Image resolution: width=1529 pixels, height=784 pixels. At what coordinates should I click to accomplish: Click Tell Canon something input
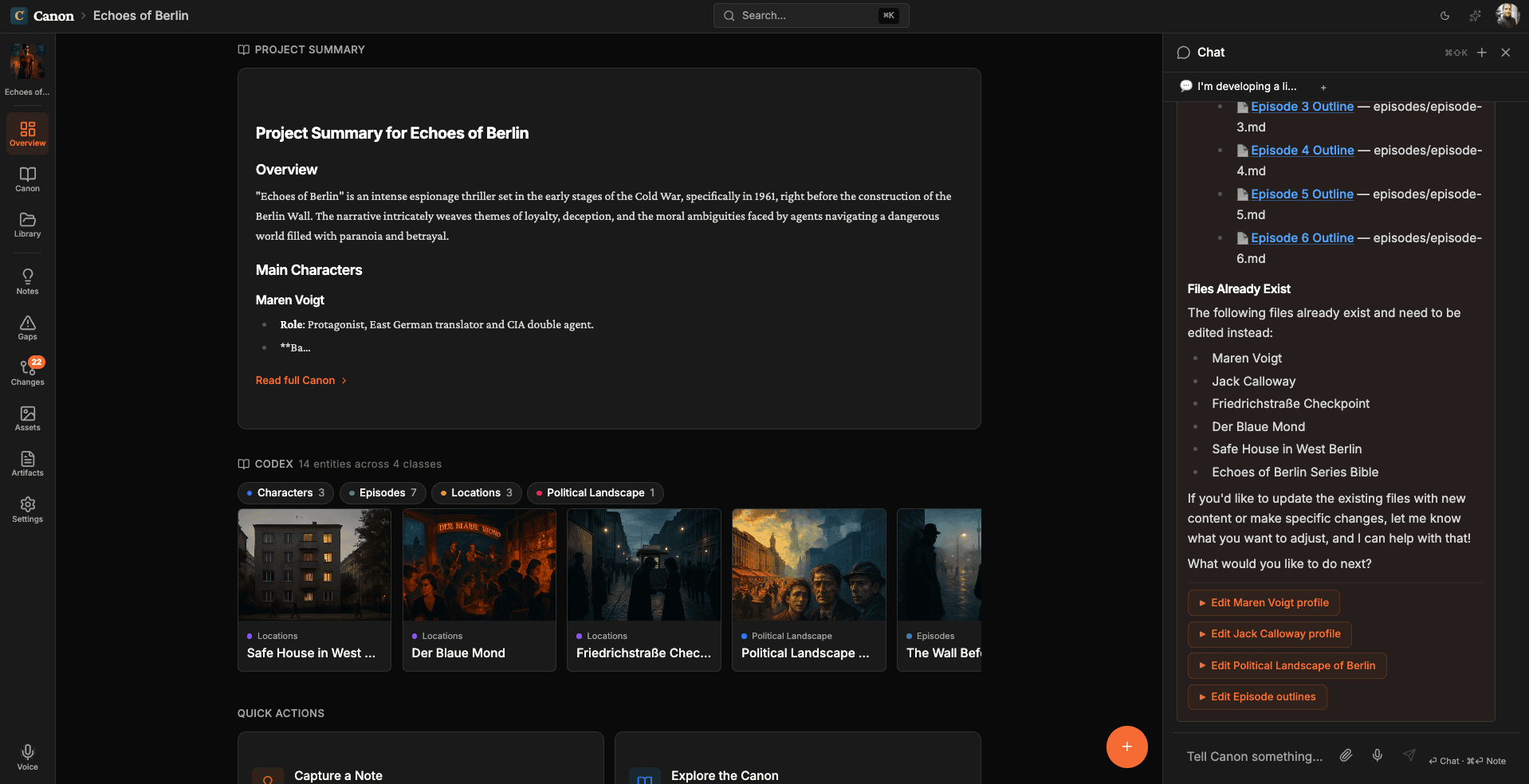click(x=1255, y=756)
